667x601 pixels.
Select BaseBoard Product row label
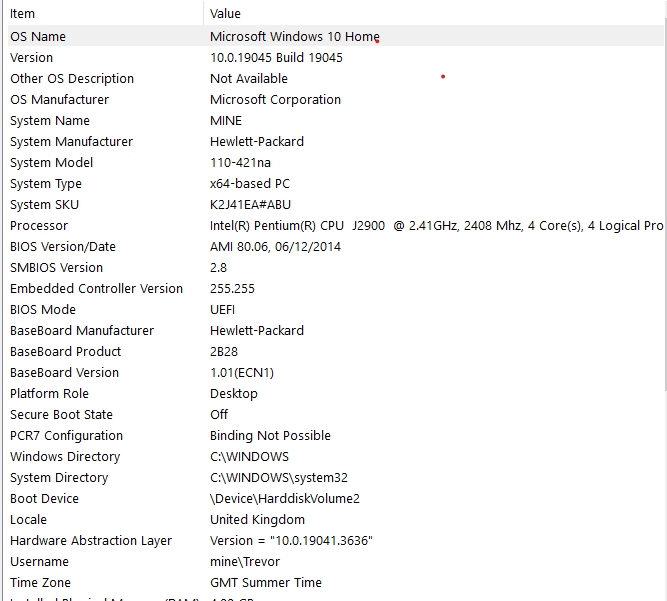point(66,351)
